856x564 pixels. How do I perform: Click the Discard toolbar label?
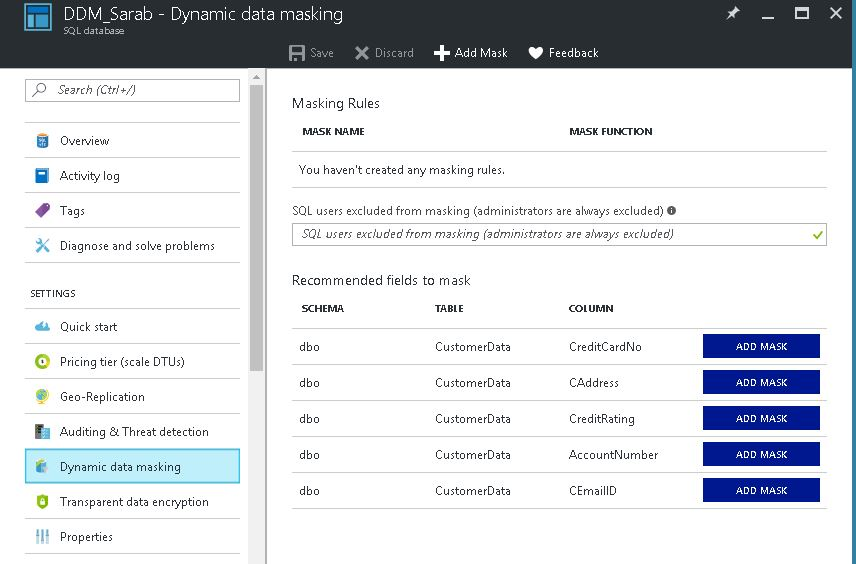coord(394,53)
